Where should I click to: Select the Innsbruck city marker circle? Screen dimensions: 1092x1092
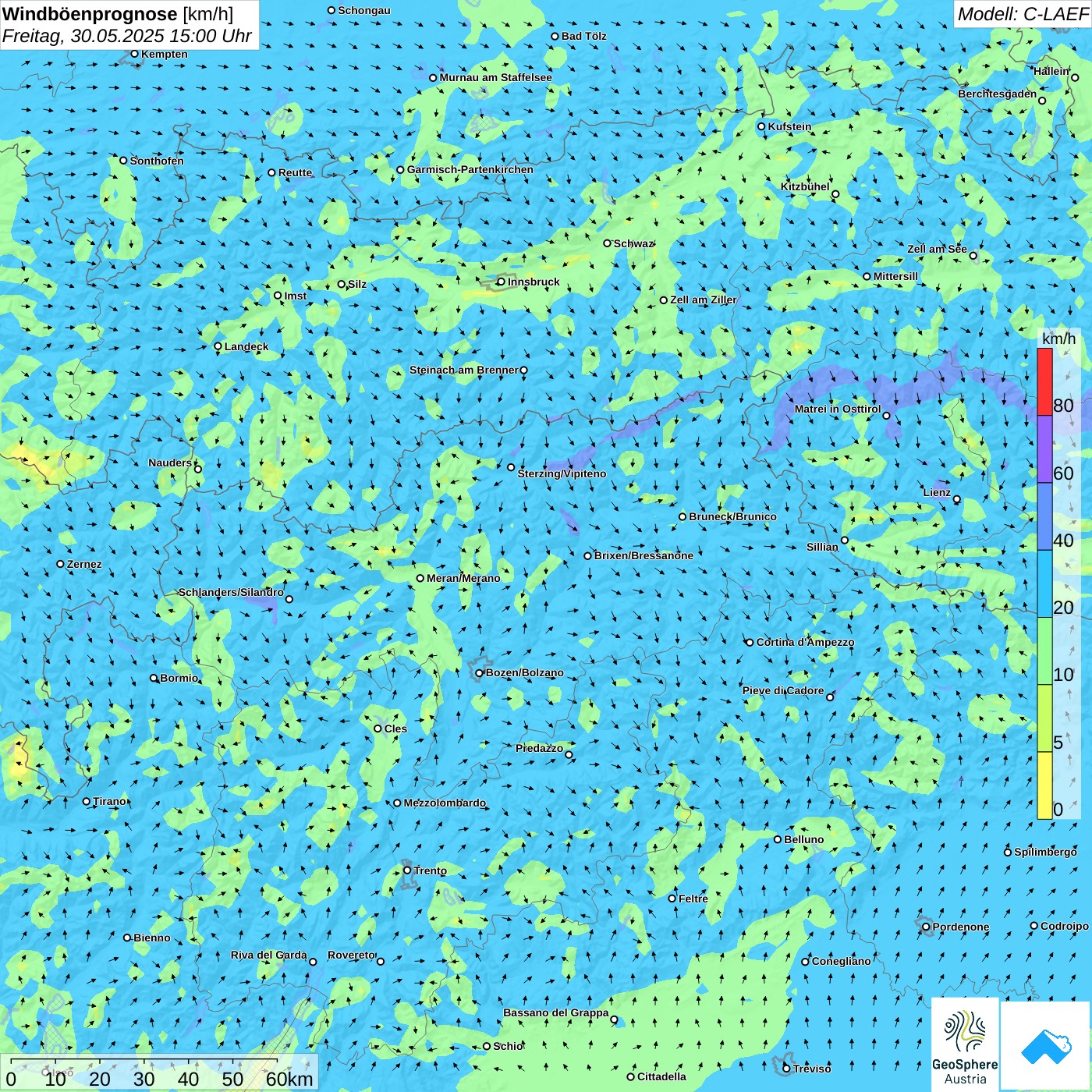tap(501, 282)
